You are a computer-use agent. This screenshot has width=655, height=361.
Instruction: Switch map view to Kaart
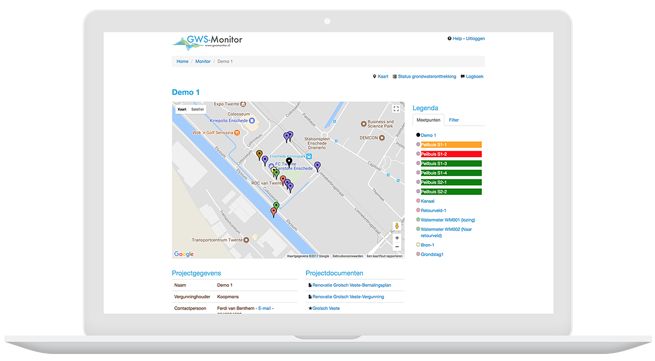(182, 109)
